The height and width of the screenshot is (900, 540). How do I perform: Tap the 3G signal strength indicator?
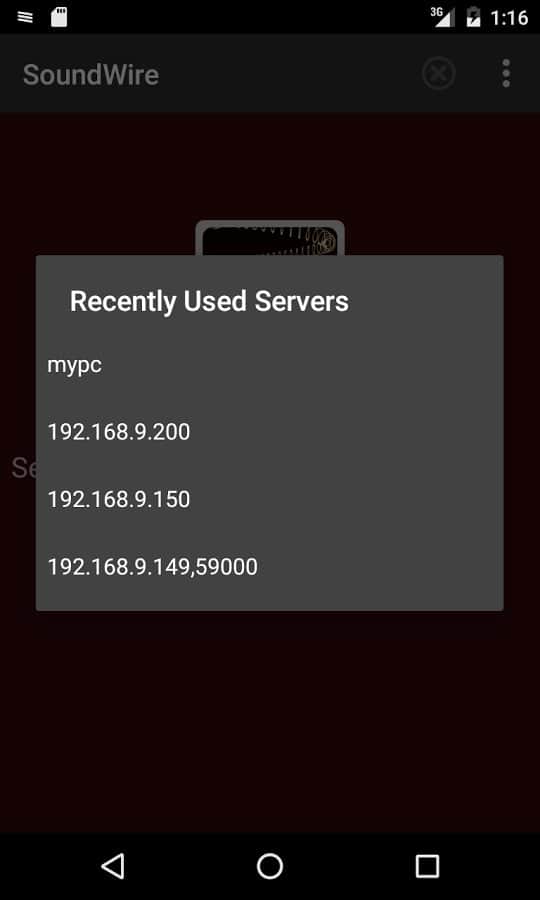pyautogui.click(x=442, y=17)
